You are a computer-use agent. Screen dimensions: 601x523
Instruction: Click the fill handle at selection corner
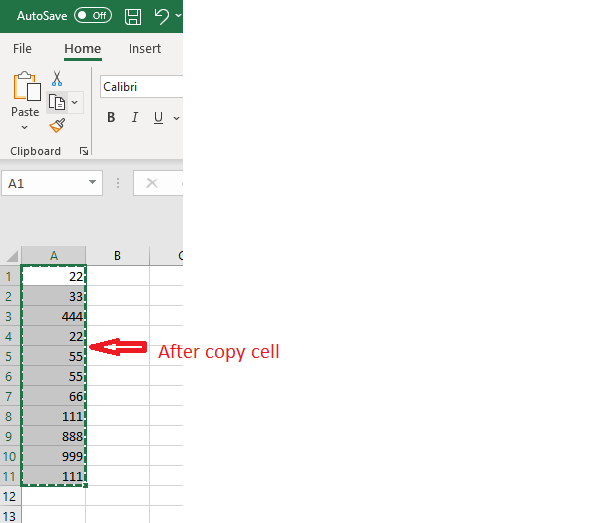[x=85, y=485]
